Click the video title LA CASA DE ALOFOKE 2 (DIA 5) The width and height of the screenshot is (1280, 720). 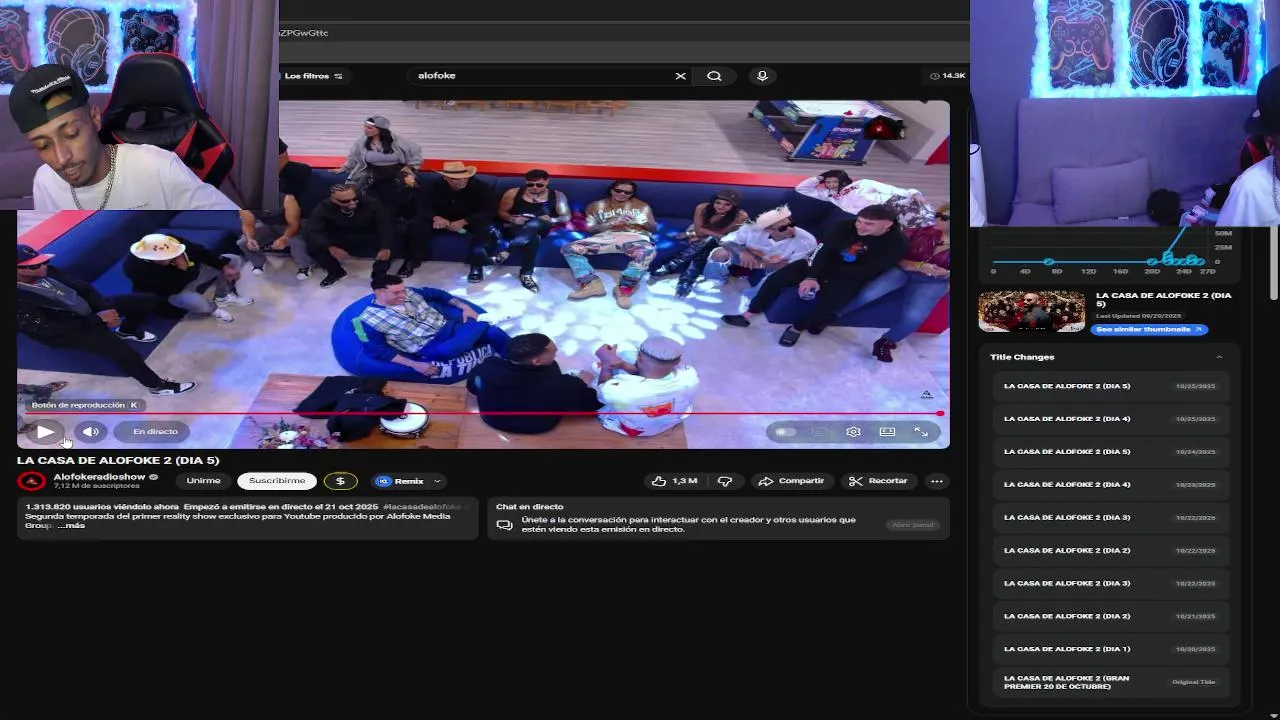(x=118, y=460)
